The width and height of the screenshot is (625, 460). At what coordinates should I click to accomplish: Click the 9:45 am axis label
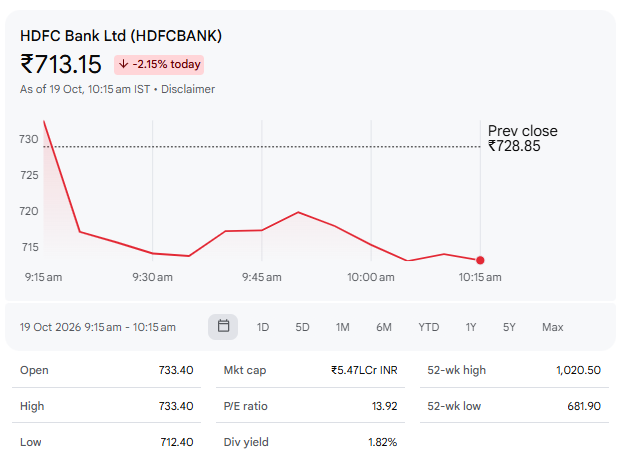click(261, 277)
